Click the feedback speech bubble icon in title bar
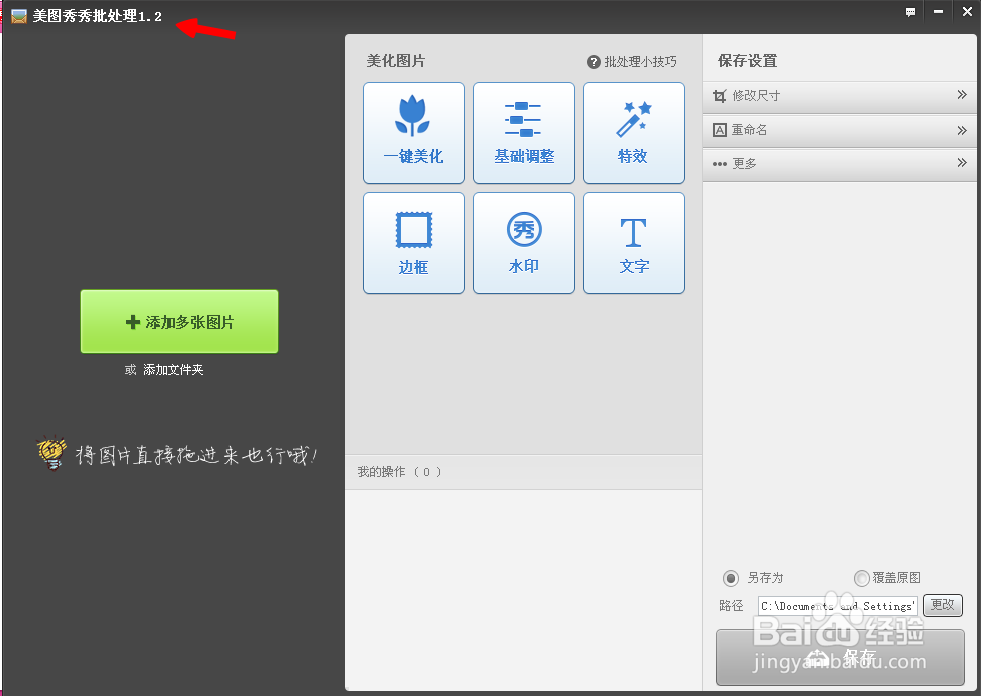The height and width of the screenshot is (696, 981). [x=910, y=12]
